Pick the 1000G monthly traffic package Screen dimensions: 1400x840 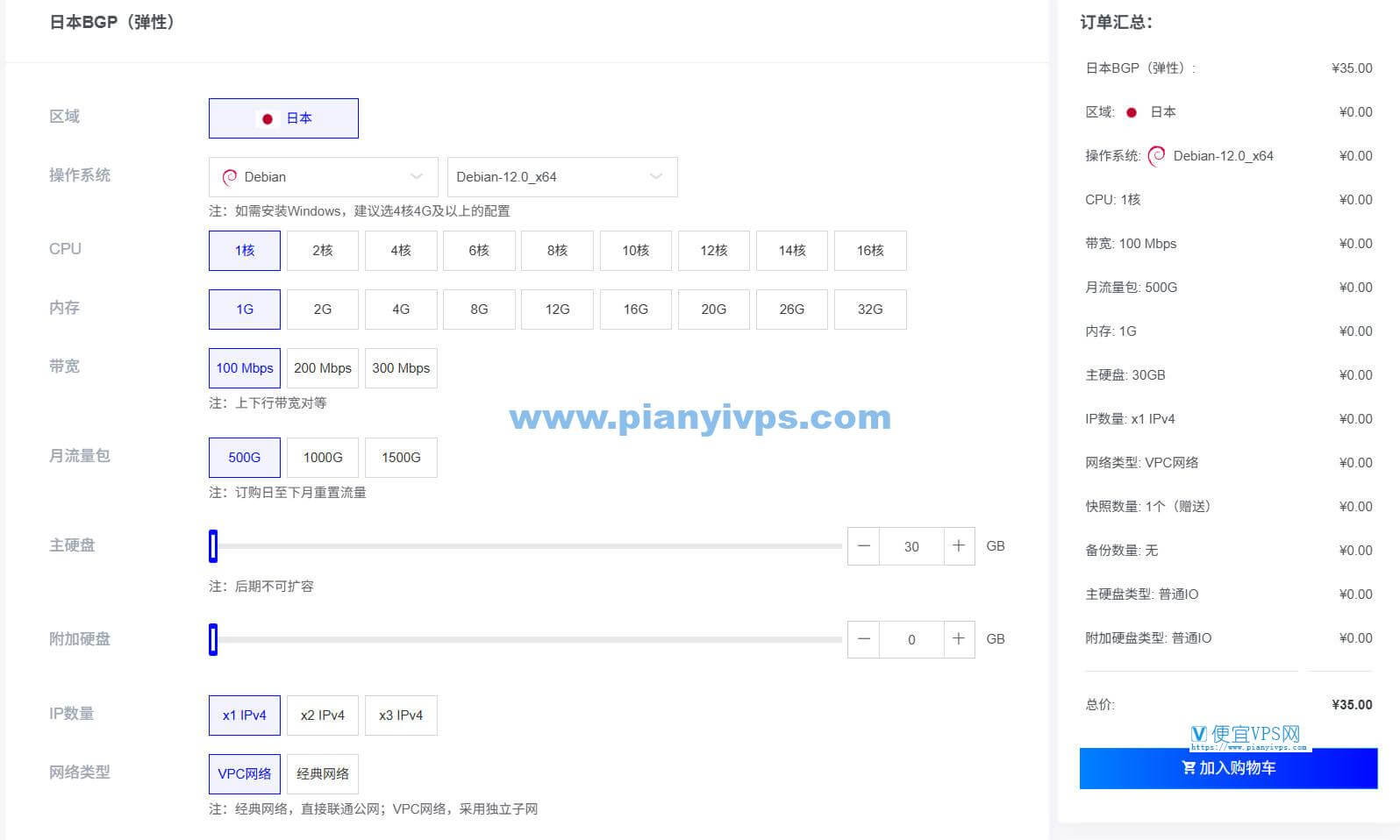[323, 458]
